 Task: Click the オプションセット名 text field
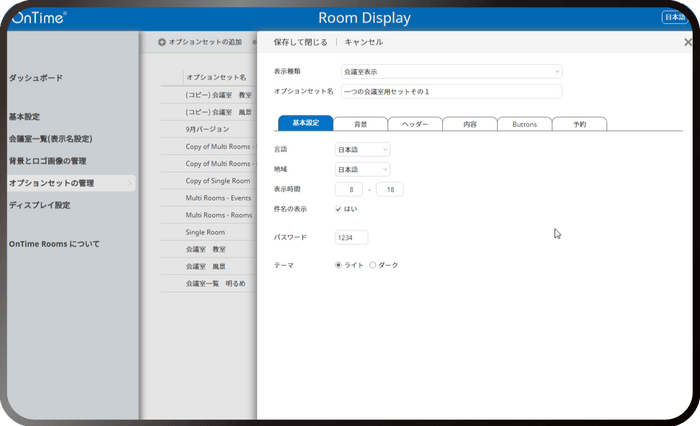tap(451, 92)
